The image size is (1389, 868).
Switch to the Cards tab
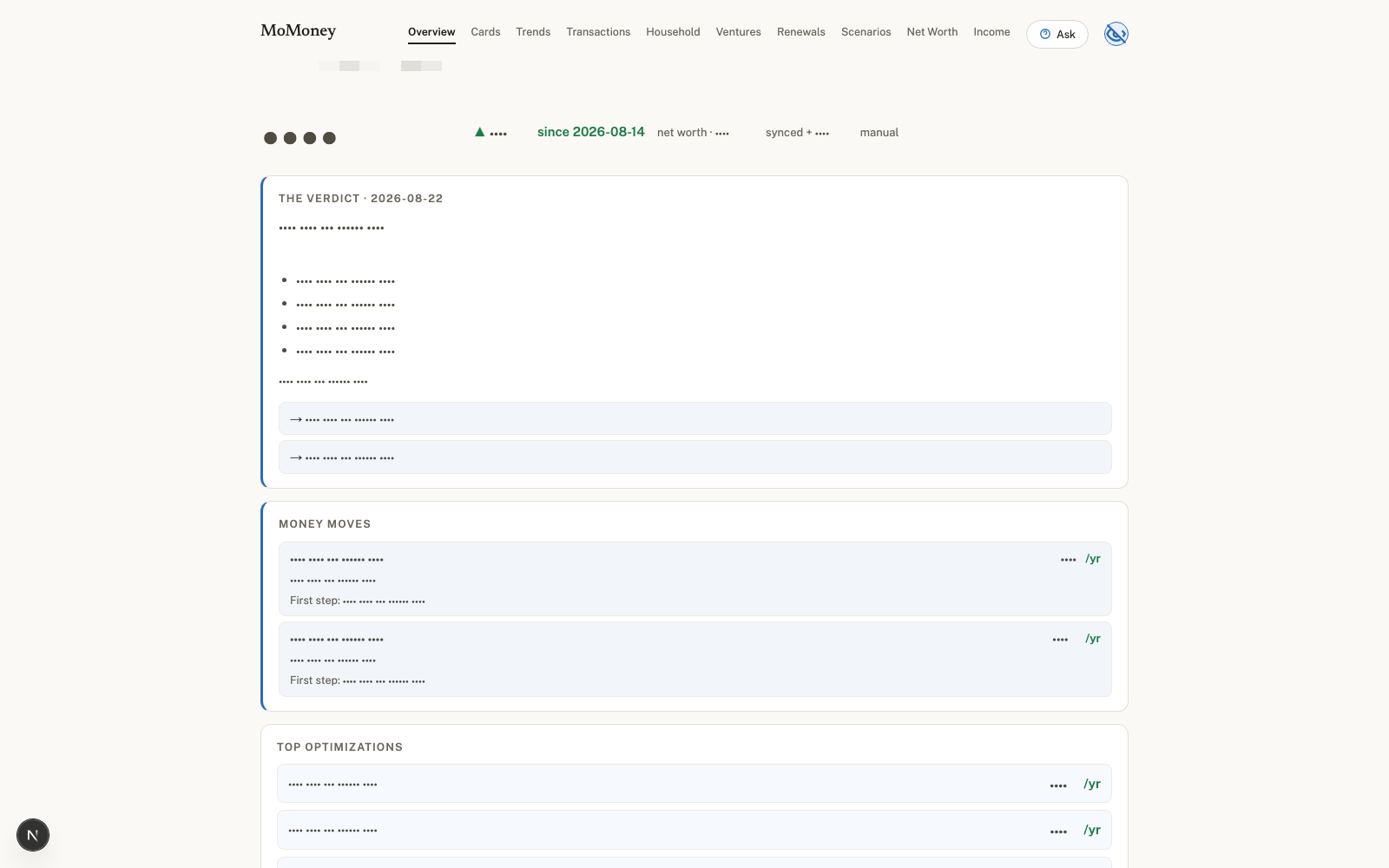[485, 32]
